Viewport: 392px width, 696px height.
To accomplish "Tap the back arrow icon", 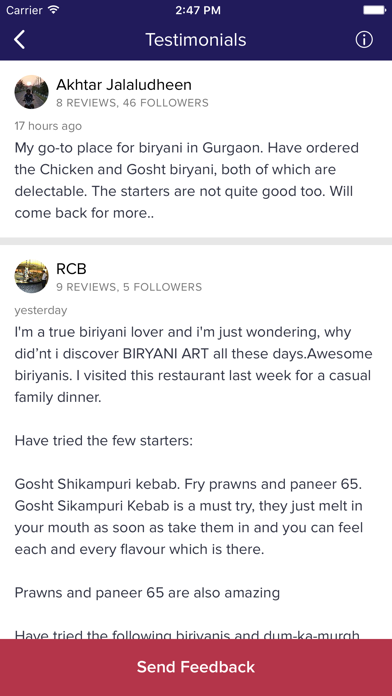I will 19,40.
